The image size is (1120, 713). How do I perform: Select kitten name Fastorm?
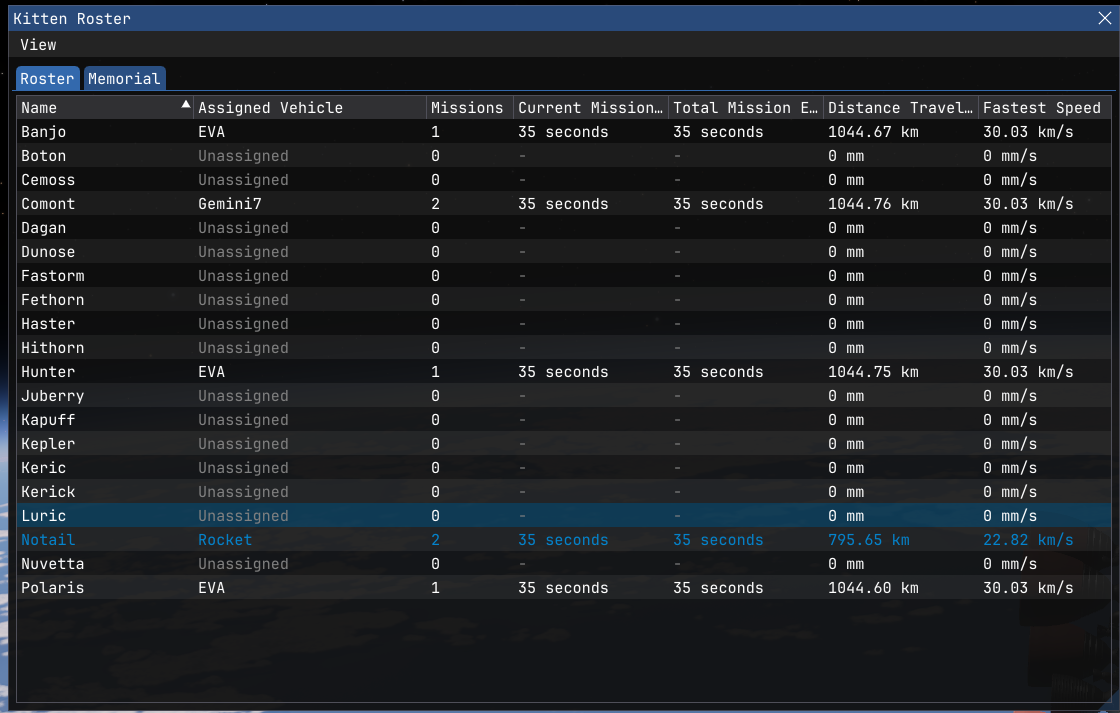[x=53, y=276]
